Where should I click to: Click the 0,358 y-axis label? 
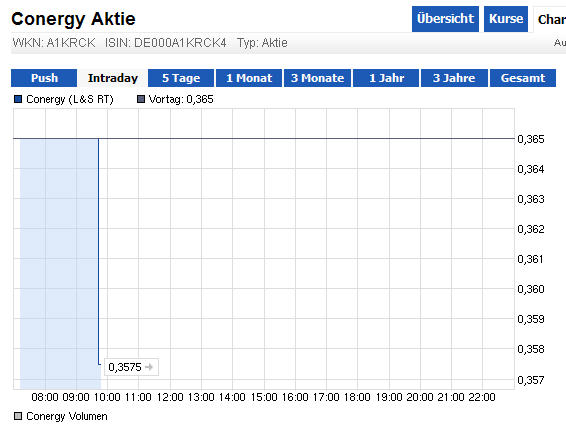(x=531, y=349)
